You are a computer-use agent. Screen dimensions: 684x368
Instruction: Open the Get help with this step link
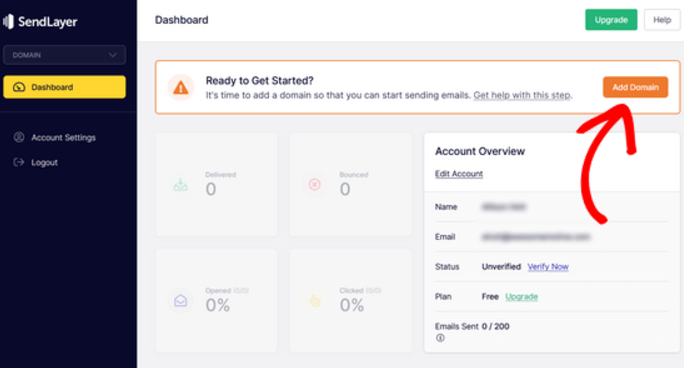point(522,95)
